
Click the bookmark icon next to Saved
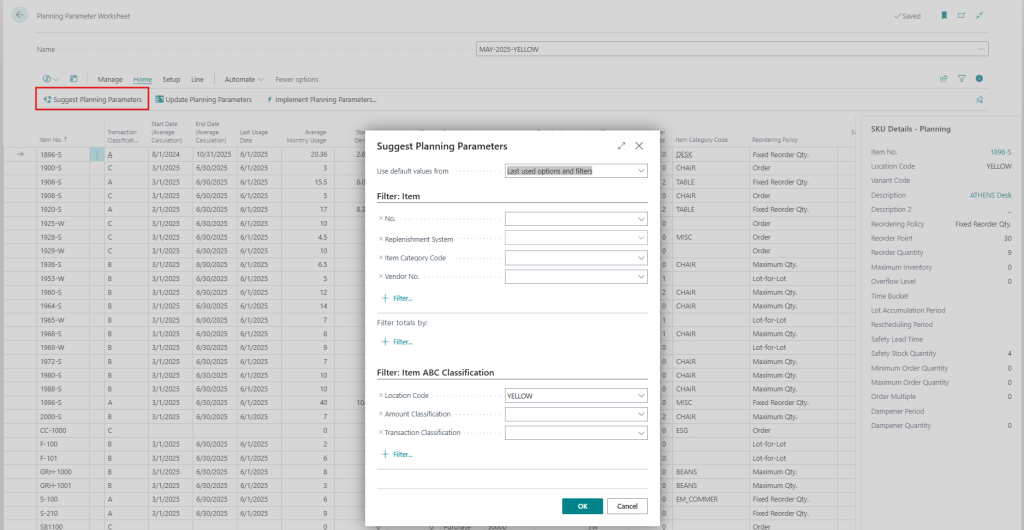tap(943, 16)
